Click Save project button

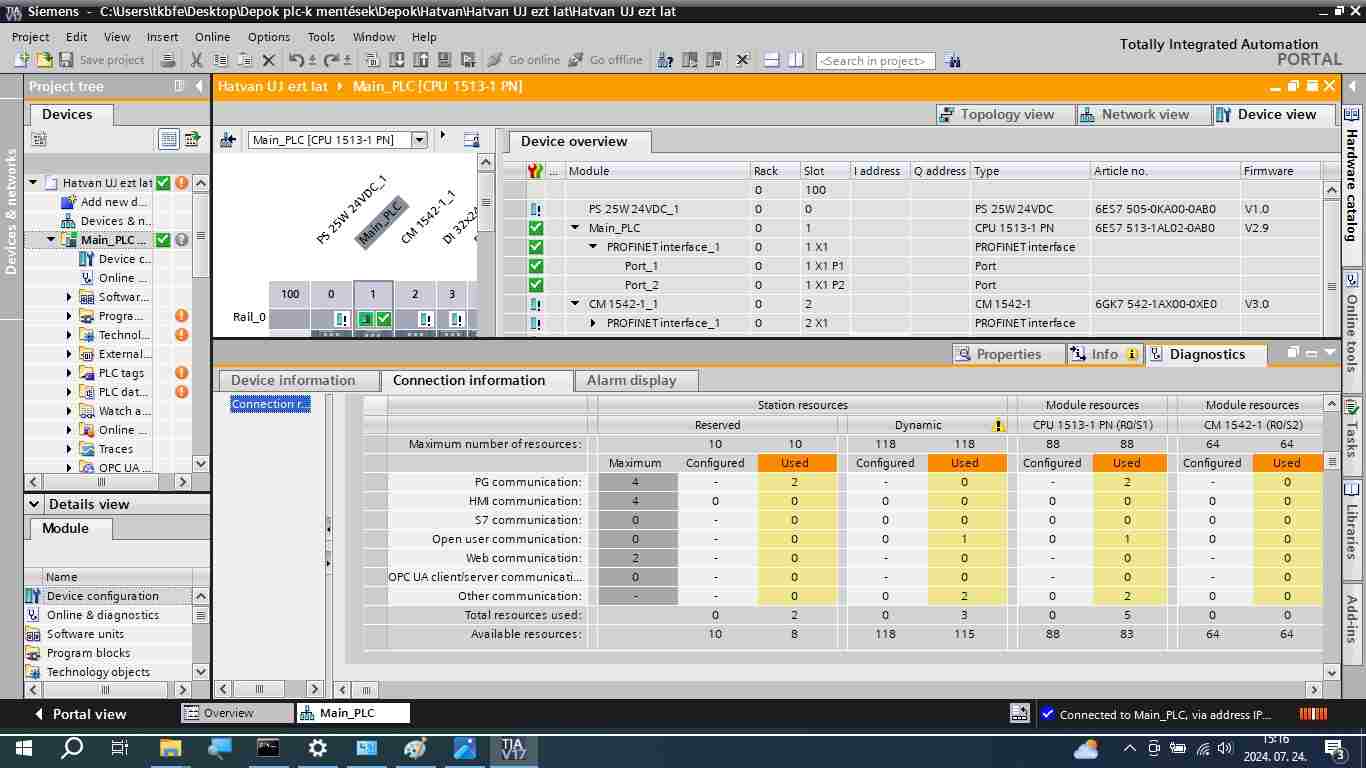point(101,60)
